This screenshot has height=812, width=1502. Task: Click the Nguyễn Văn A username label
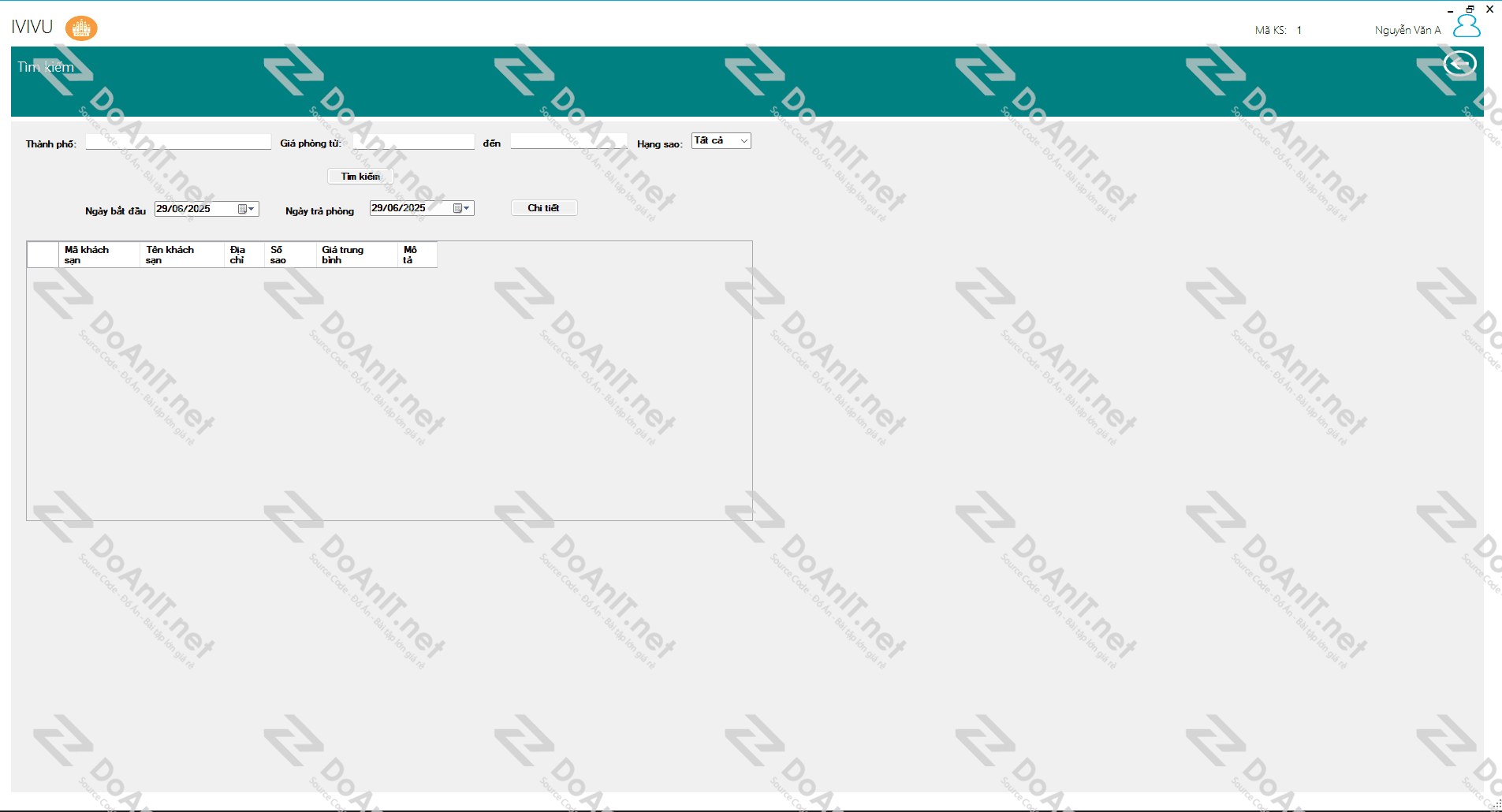1407,30
